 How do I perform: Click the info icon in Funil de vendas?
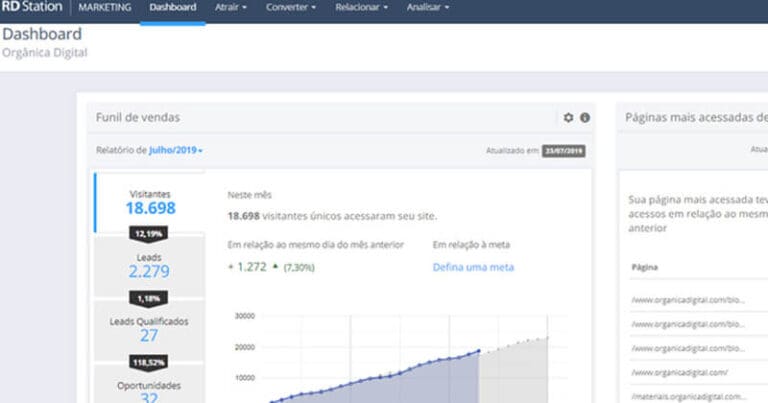[x=585, y=118]
